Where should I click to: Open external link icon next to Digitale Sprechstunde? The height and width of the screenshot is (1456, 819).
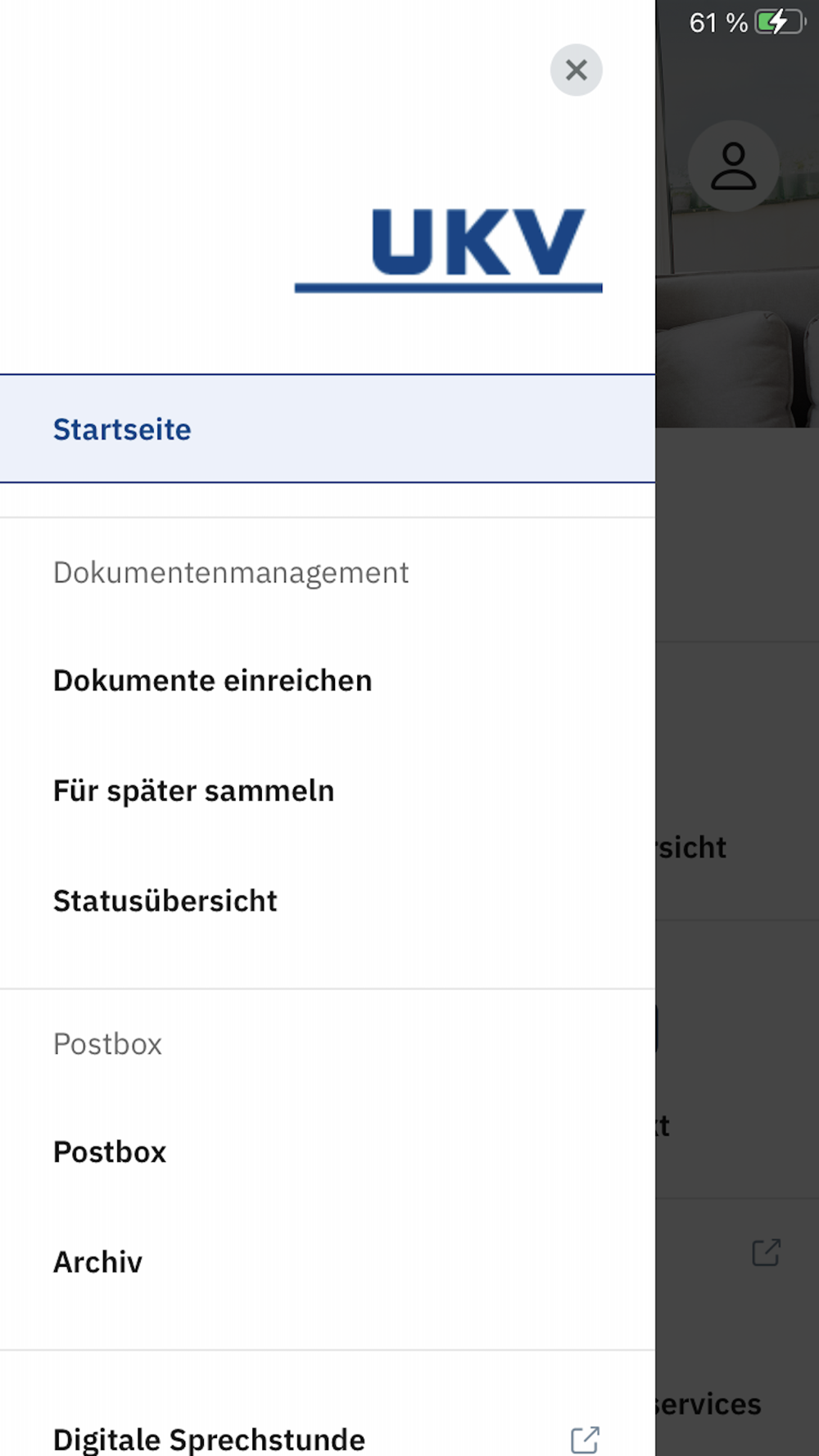585,1439
